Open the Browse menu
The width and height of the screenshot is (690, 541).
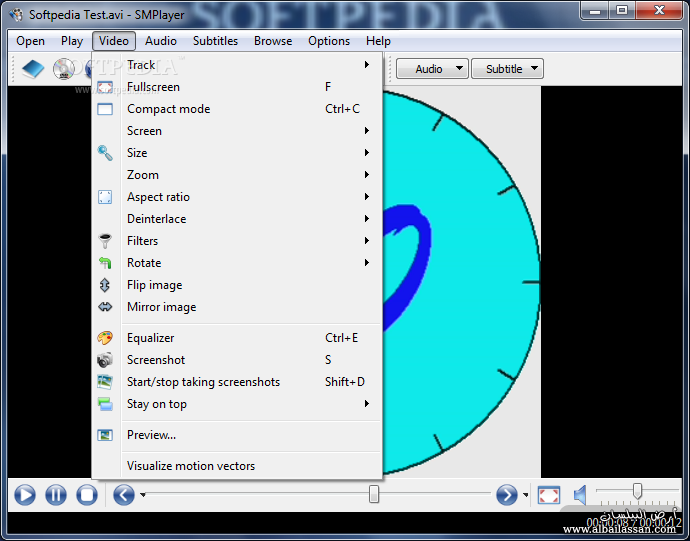[x=273, y=41]
